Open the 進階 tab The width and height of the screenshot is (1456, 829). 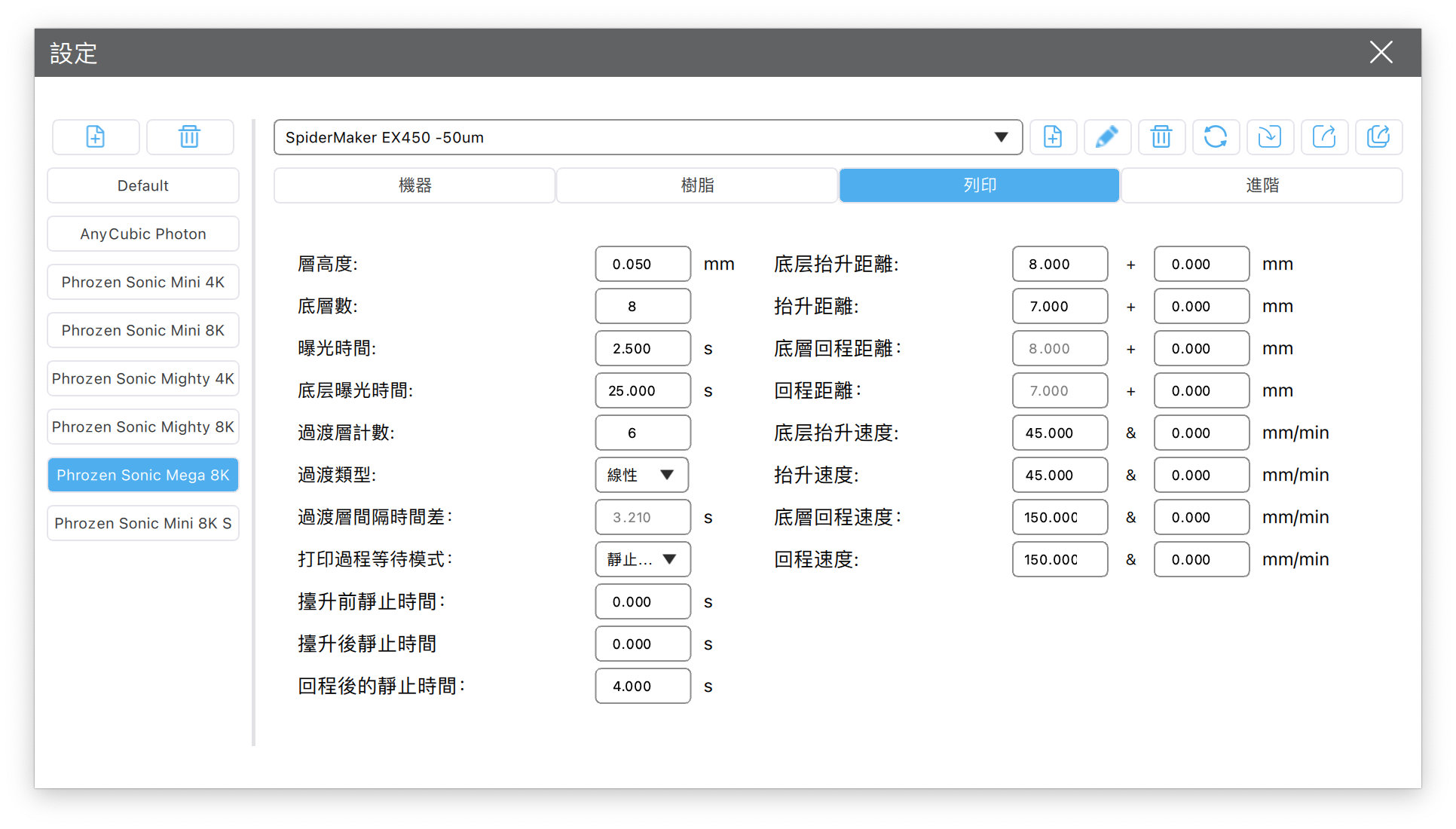pos(1262,185)
